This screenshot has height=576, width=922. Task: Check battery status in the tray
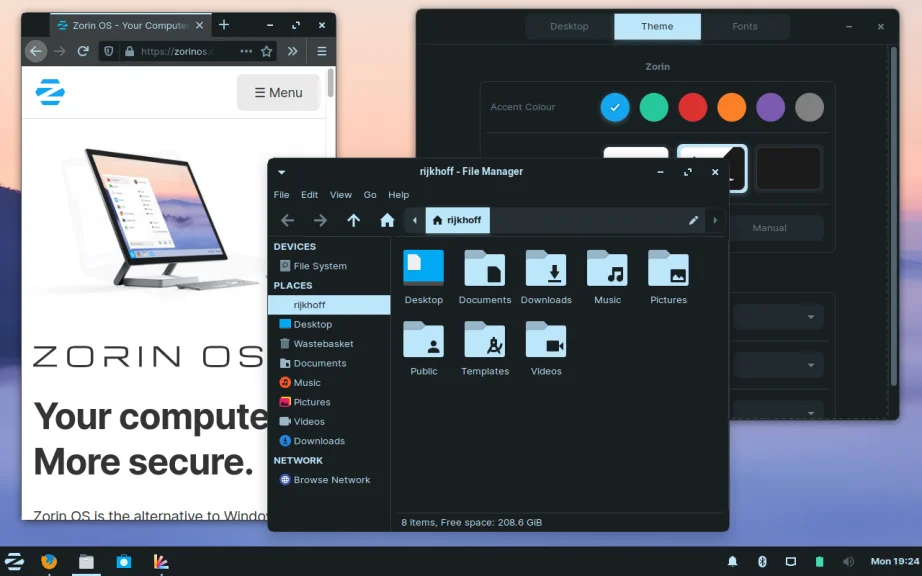click(819, 561)
